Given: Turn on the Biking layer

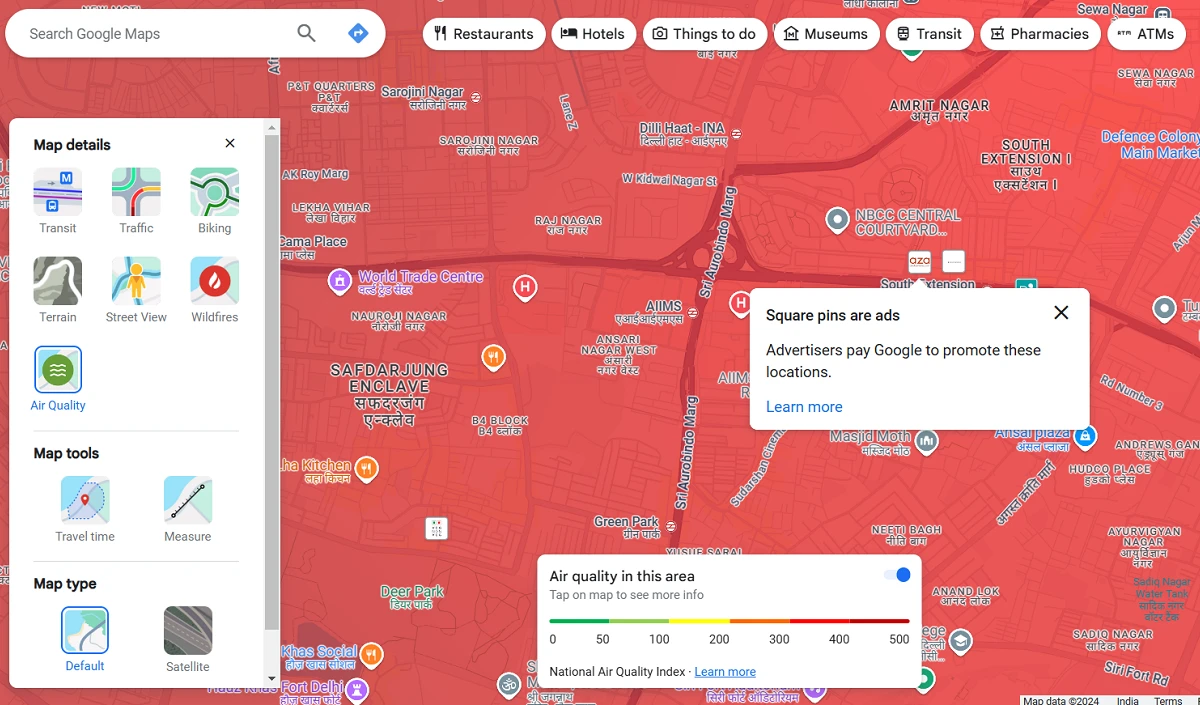Looking at the screenshot, I should [214, 201].
